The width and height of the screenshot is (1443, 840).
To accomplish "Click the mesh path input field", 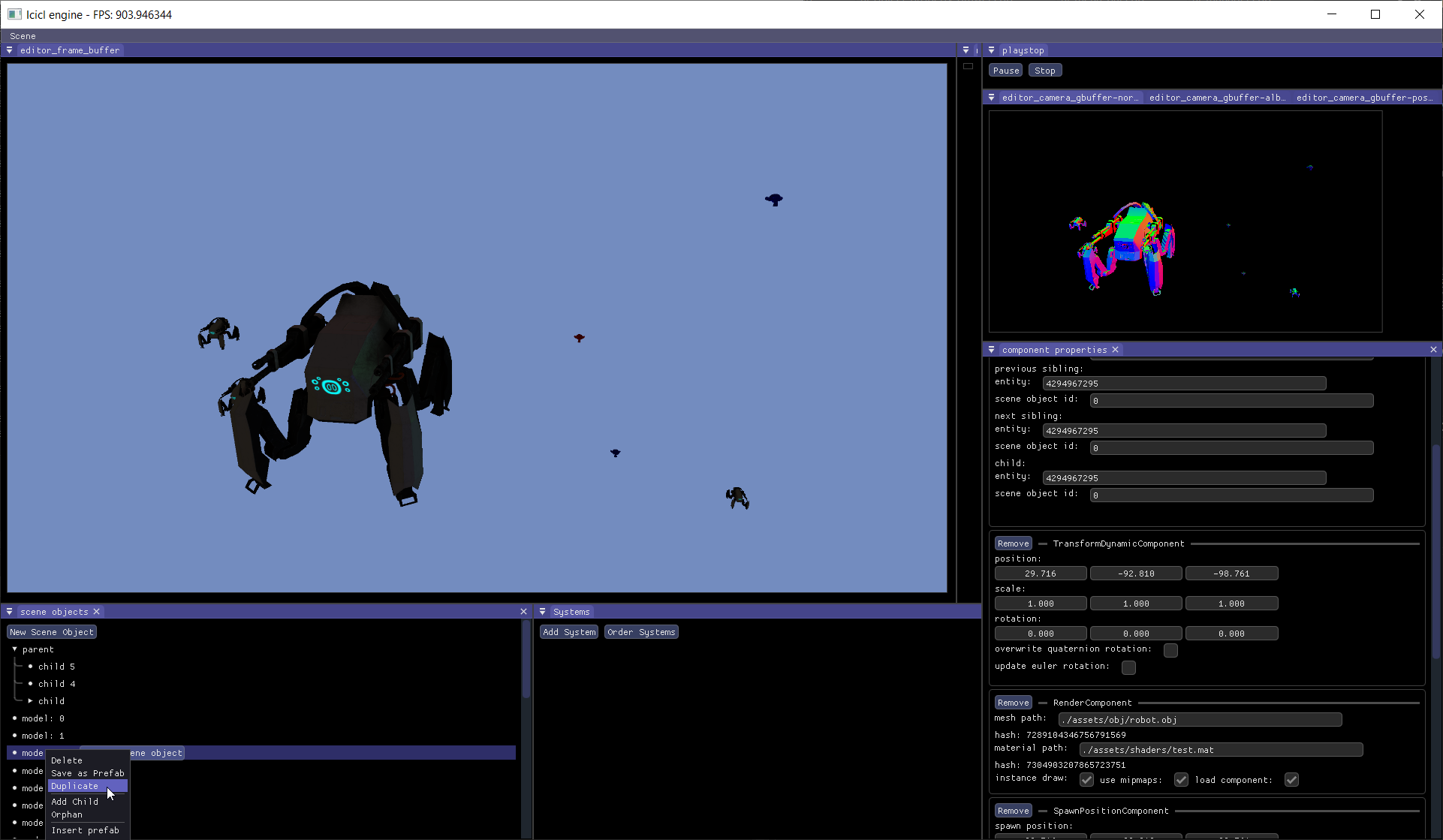I will 1199,720.
